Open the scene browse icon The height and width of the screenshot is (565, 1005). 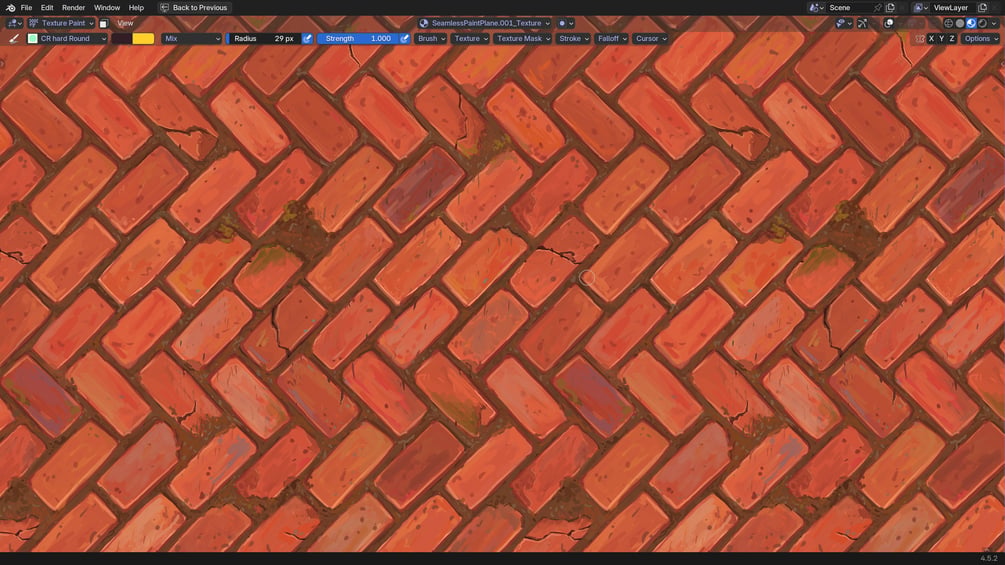pyautogui.click(x=817, y=8)
